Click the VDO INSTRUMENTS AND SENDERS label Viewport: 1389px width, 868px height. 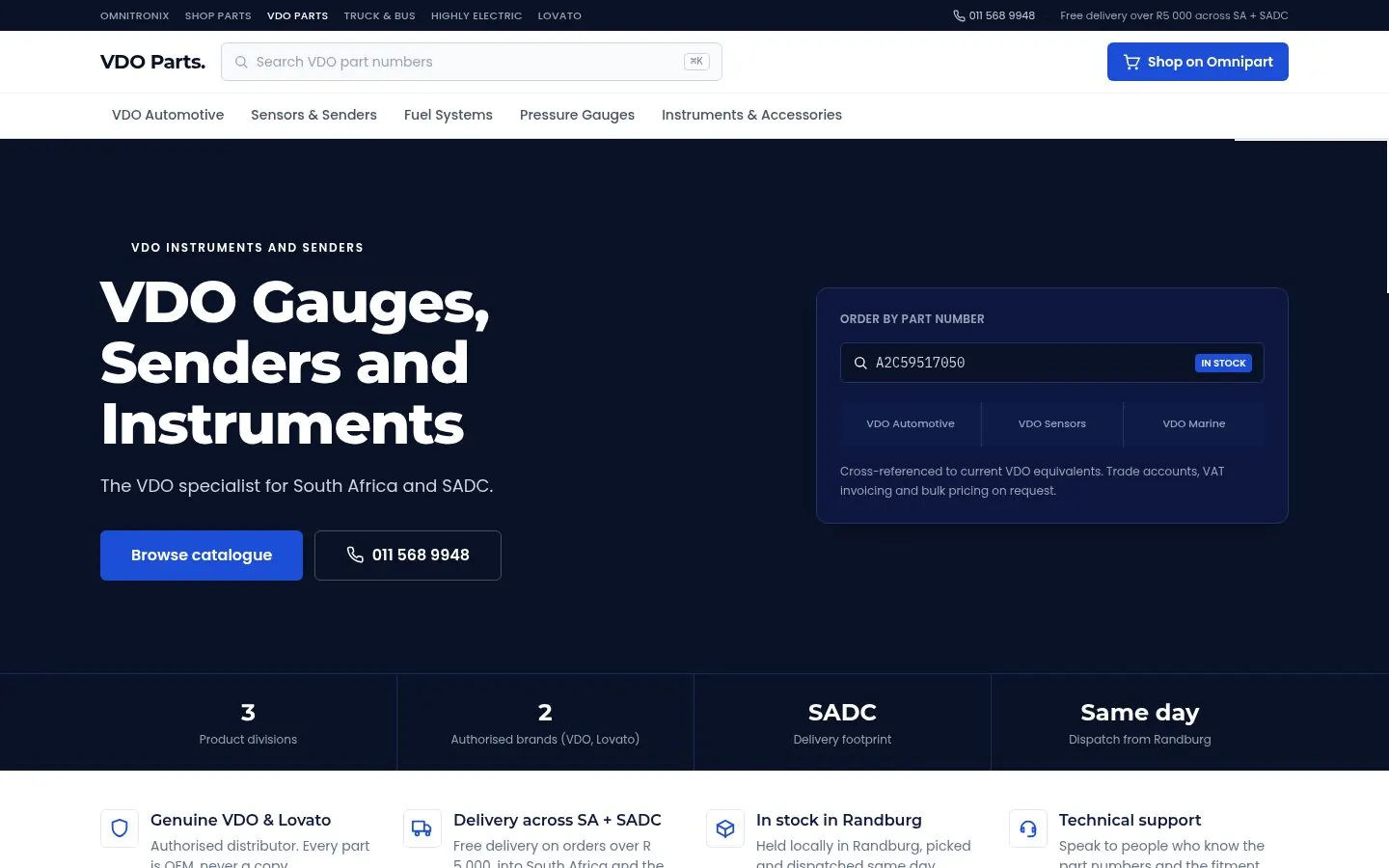click(247, 248)
